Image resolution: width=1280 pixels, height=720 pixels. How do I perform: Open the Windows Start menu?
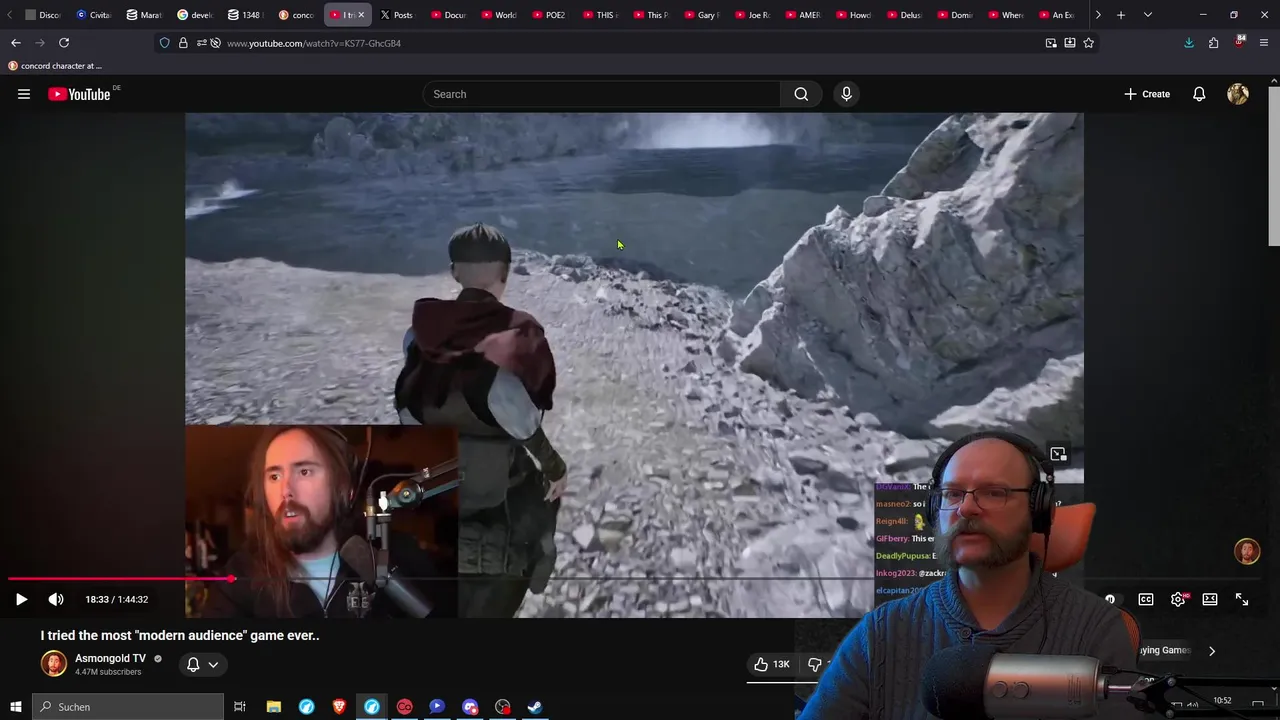pyautogui.click(x=16, y=707)
